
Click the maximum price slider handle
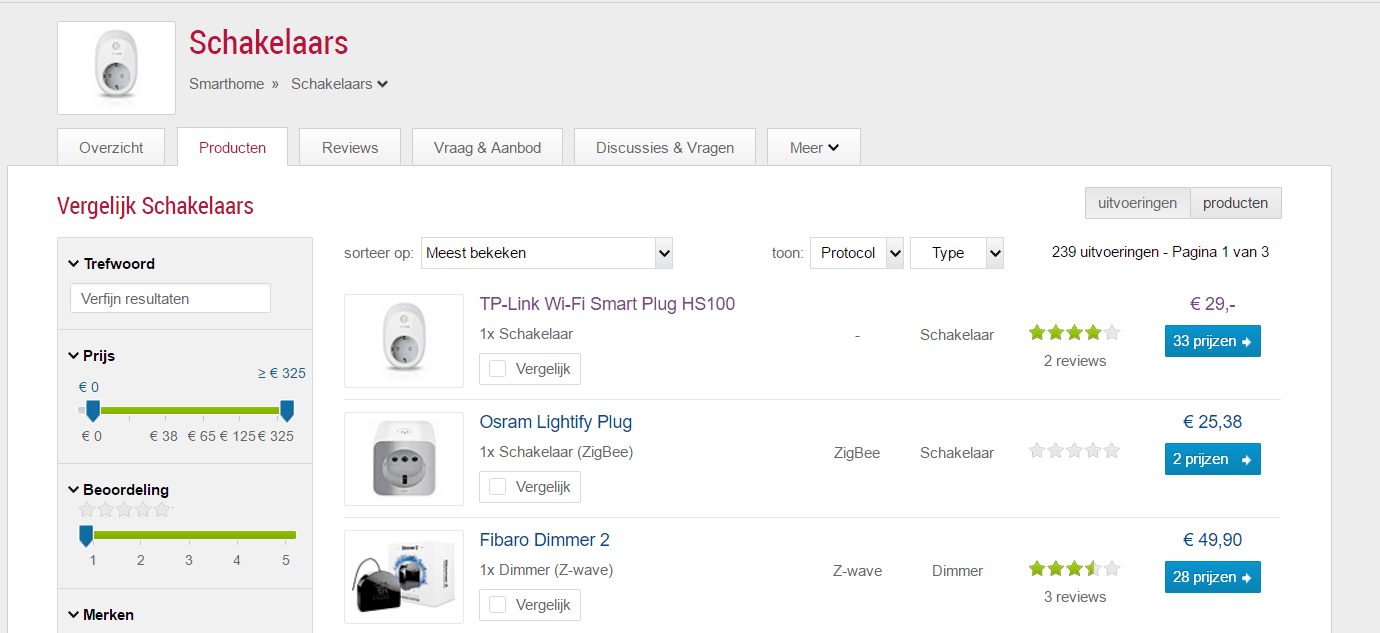pyautogui.click(x=287, y=410)
